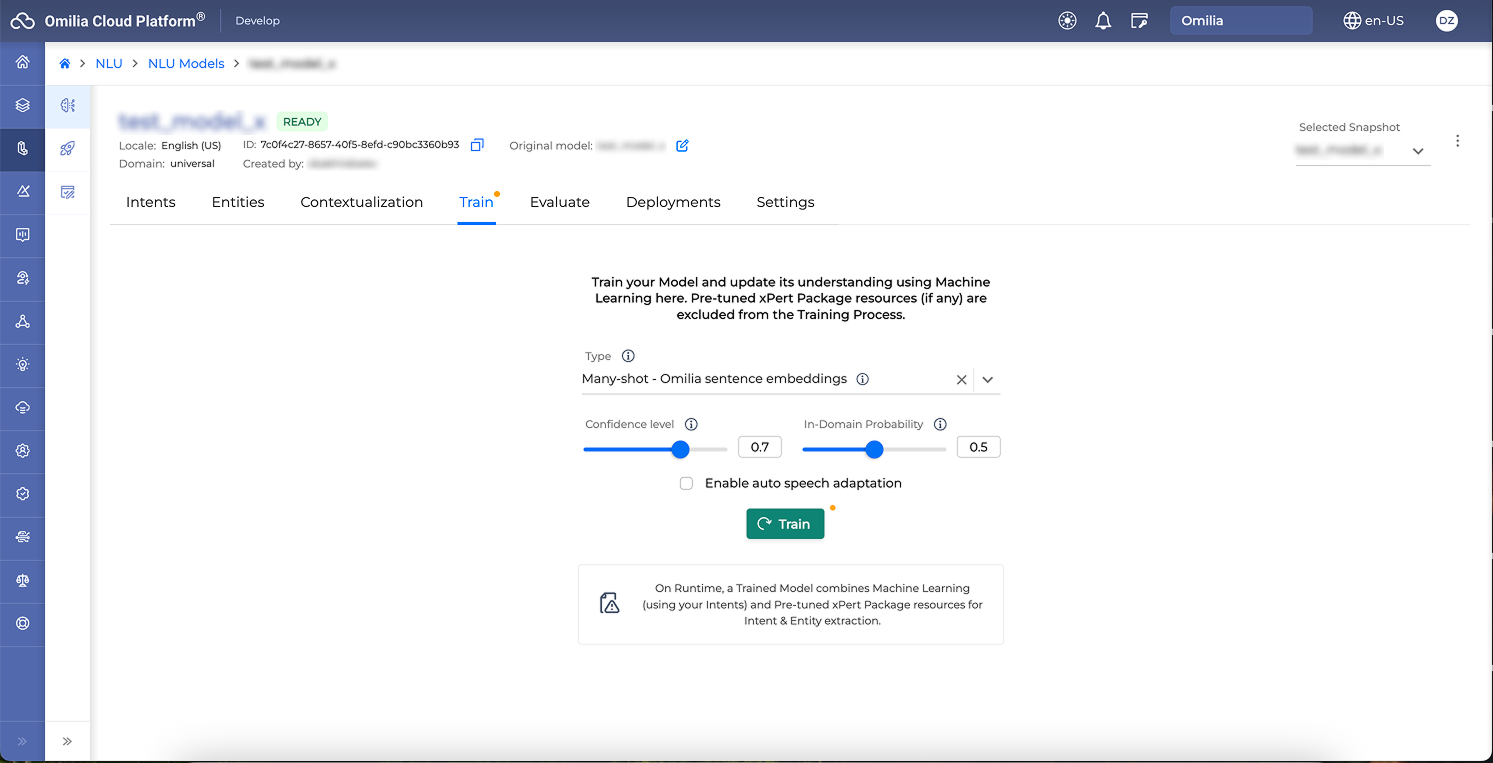Screen dimensions: 1493x763
Task: Click the In-Domain Probability 0.5 value field
Action: click(x=979, y=447)
